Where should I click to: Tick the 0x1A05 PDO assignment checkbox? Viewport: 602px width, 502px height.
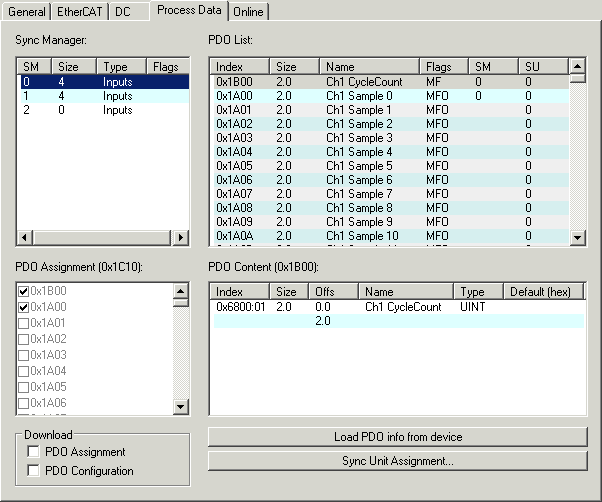pyautogui.click(x=23, y=387)
